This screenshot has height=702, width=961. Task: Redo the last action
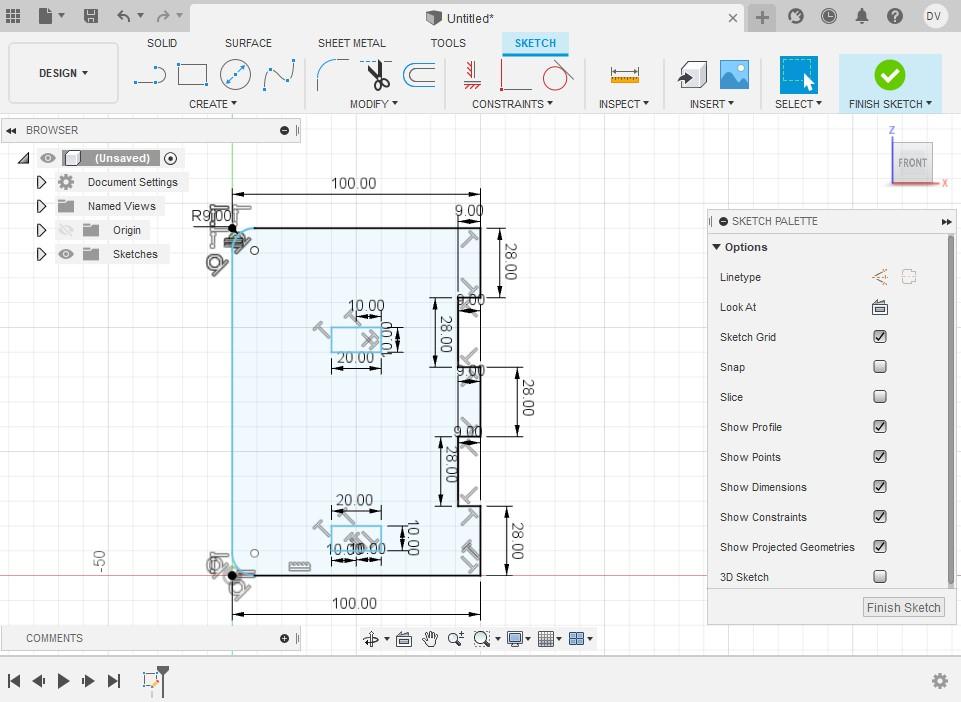tap(163, 16)
